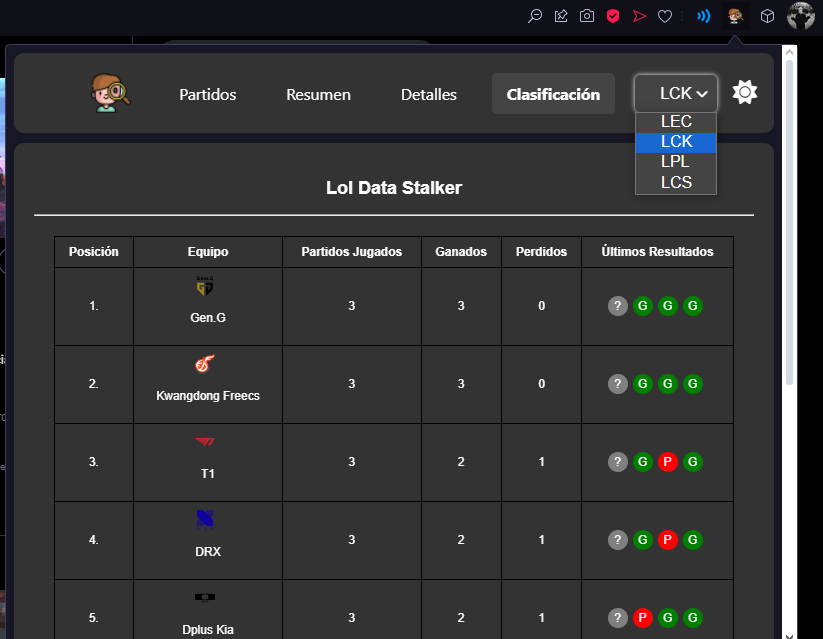Click DRX's gray question mark result
Screen dimensions: 823x639
(x=618, y=540)
